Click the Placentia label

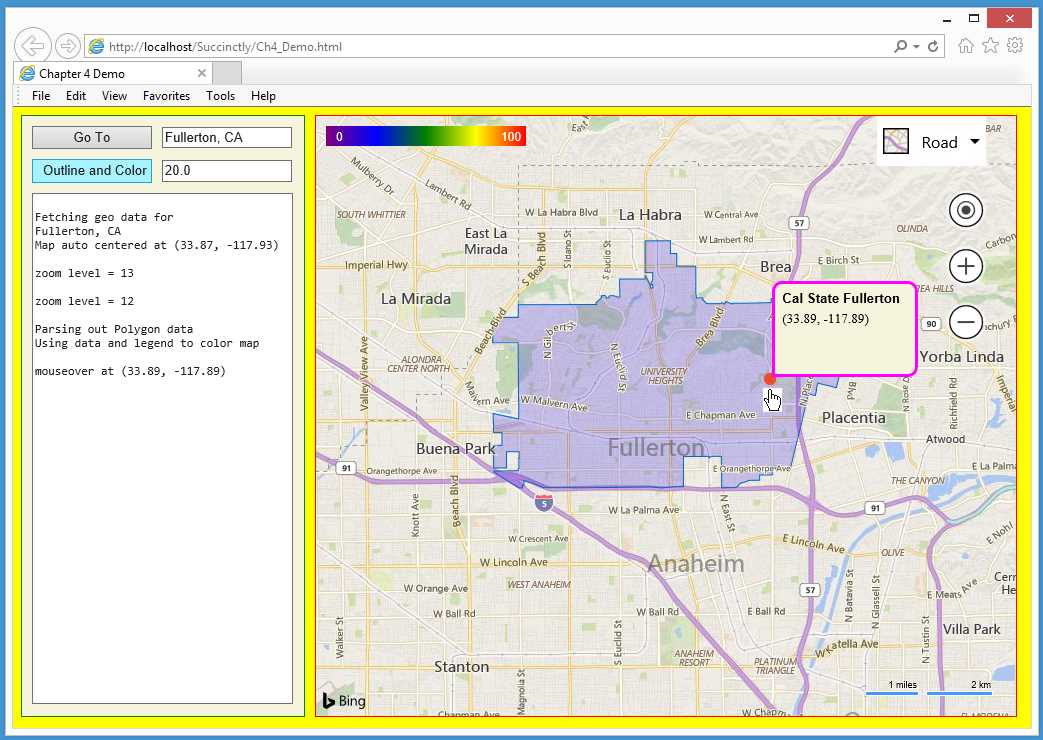853,417
